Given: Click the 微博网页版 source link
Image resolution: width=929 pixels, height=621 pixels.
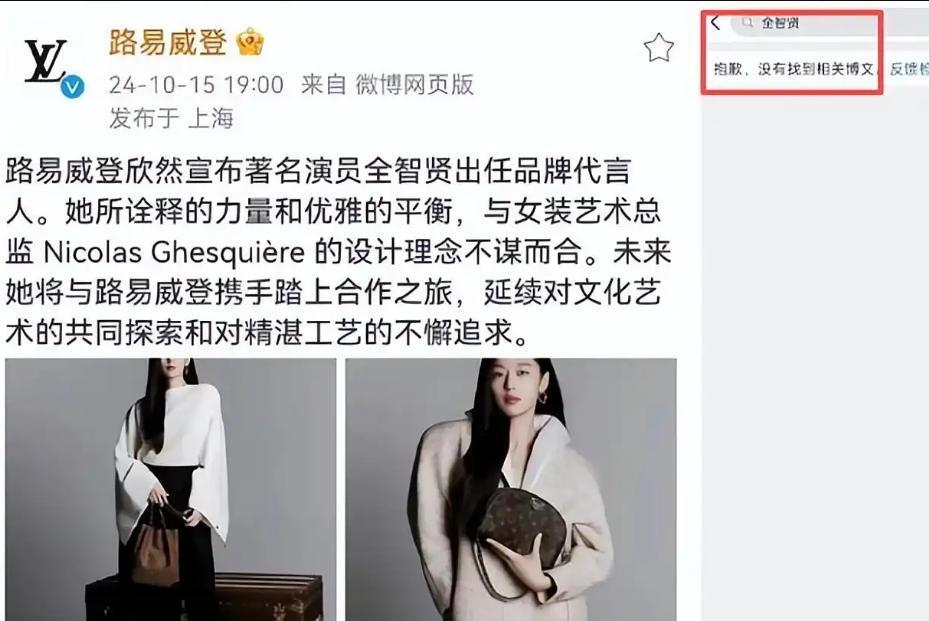Looking at the screenshot, I should pos(414,85).
